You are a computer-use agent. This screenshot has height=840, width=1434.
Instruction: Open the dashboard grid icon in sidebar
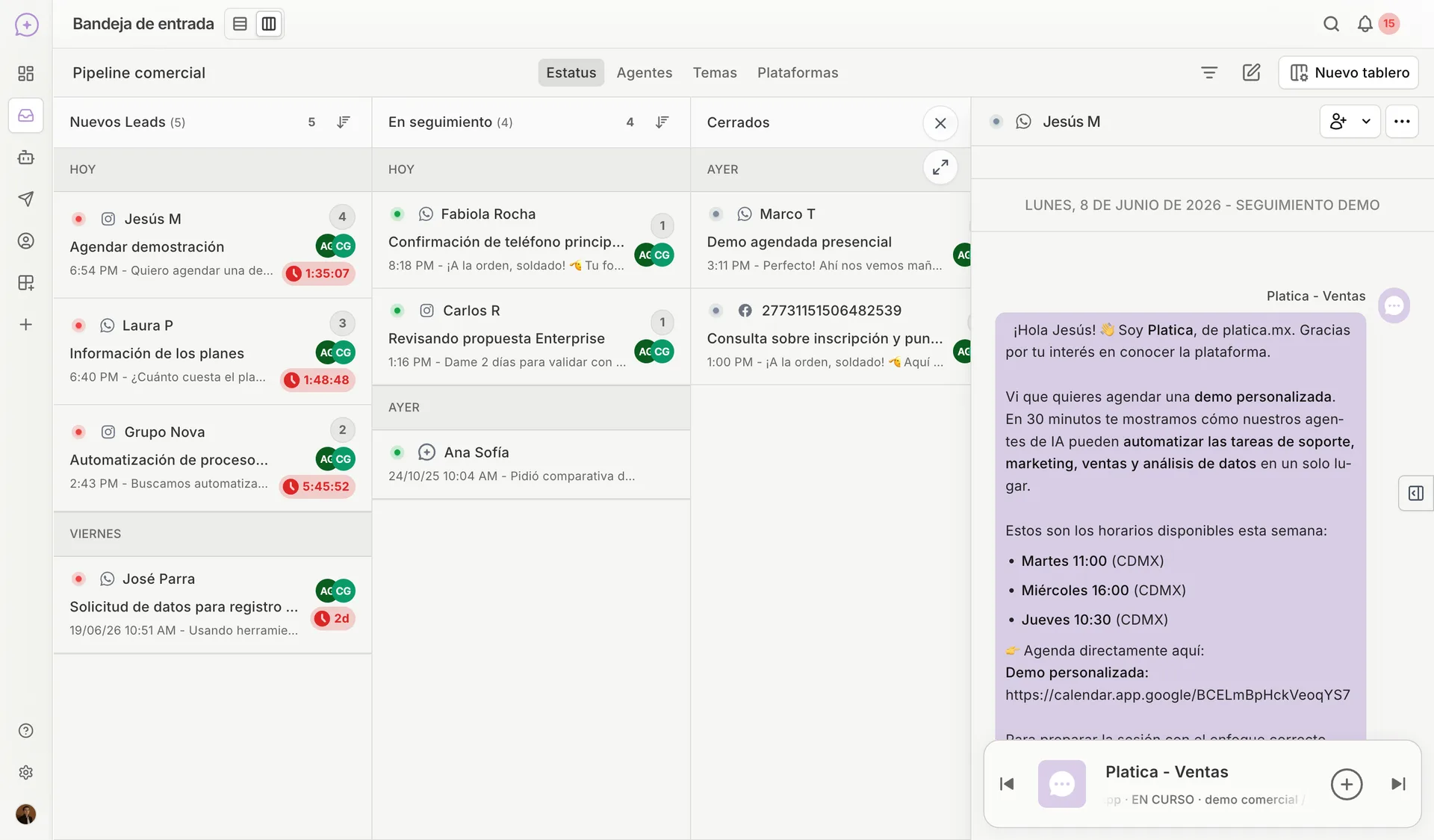click(25, 73)
